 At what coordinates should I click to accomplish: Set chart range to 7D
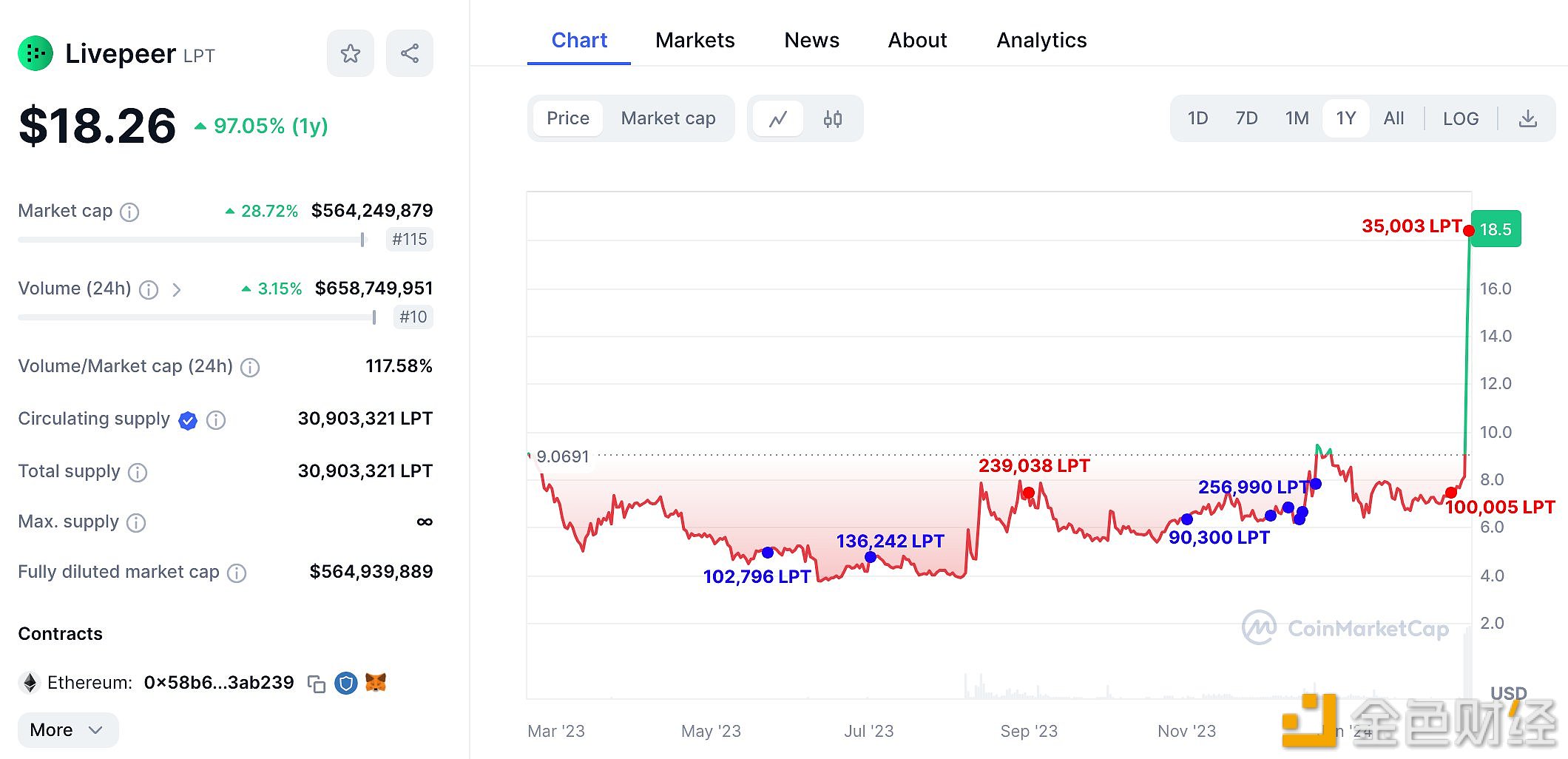point(1246,118)
